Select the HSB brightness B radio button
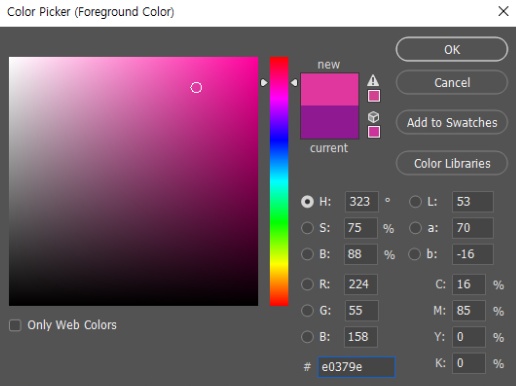The image size is (516, 386). pos(307,254)
